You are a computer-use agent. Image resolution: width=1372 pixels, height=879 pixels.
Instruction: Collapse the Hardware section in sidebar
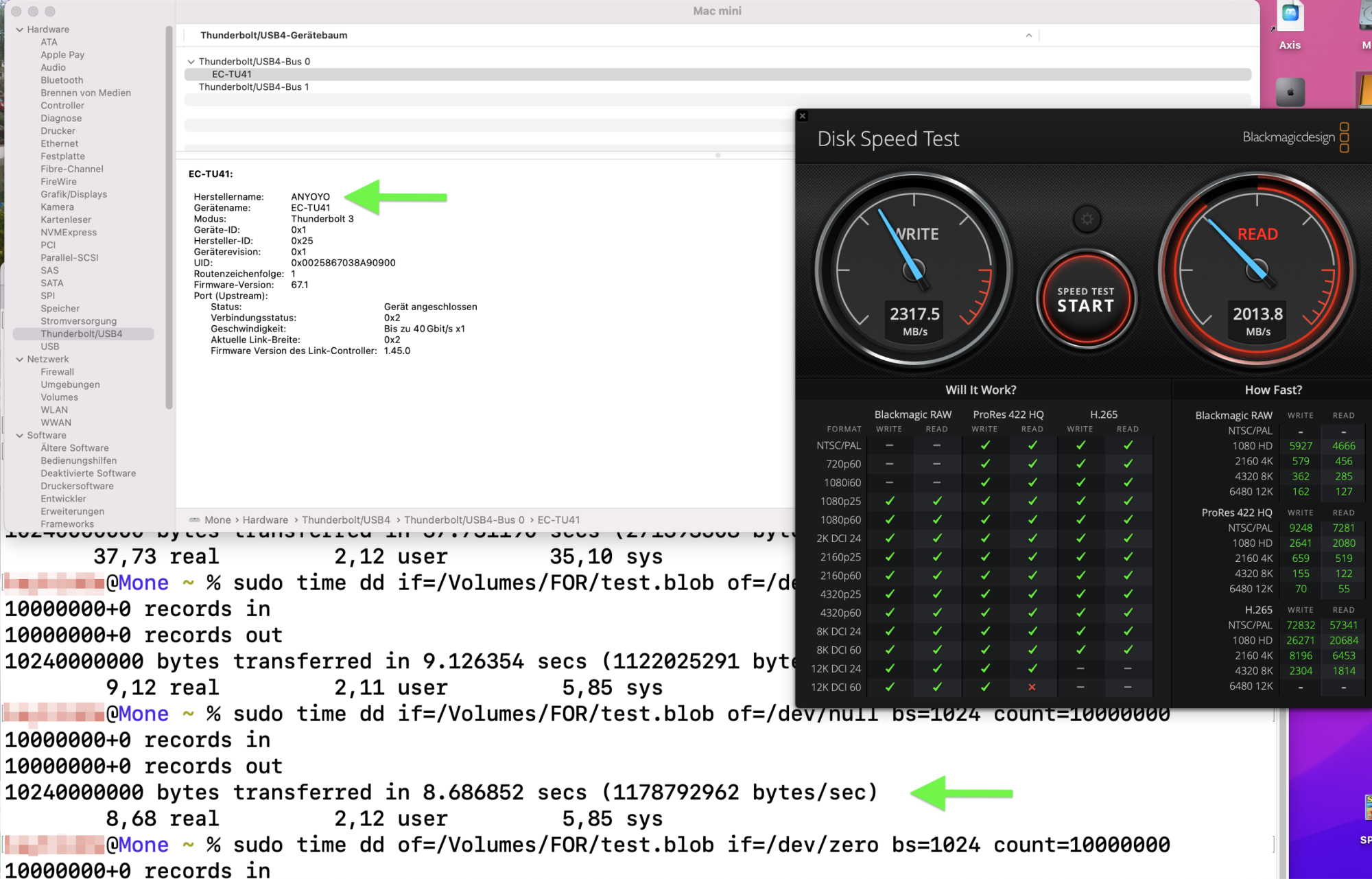coord(20,30)
